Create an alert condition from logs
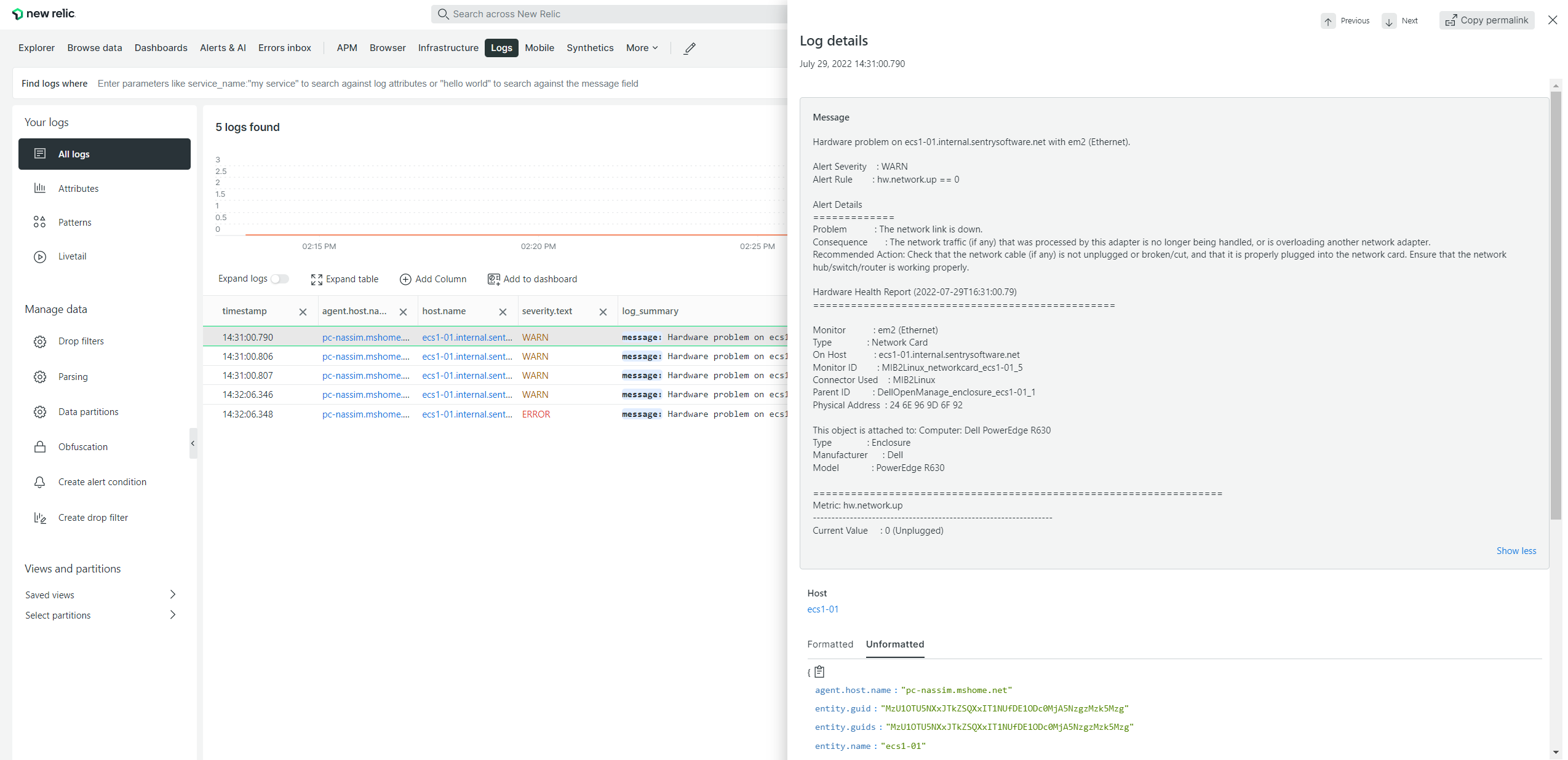The width and height of the screenshot is (1568, 760). 102,481
